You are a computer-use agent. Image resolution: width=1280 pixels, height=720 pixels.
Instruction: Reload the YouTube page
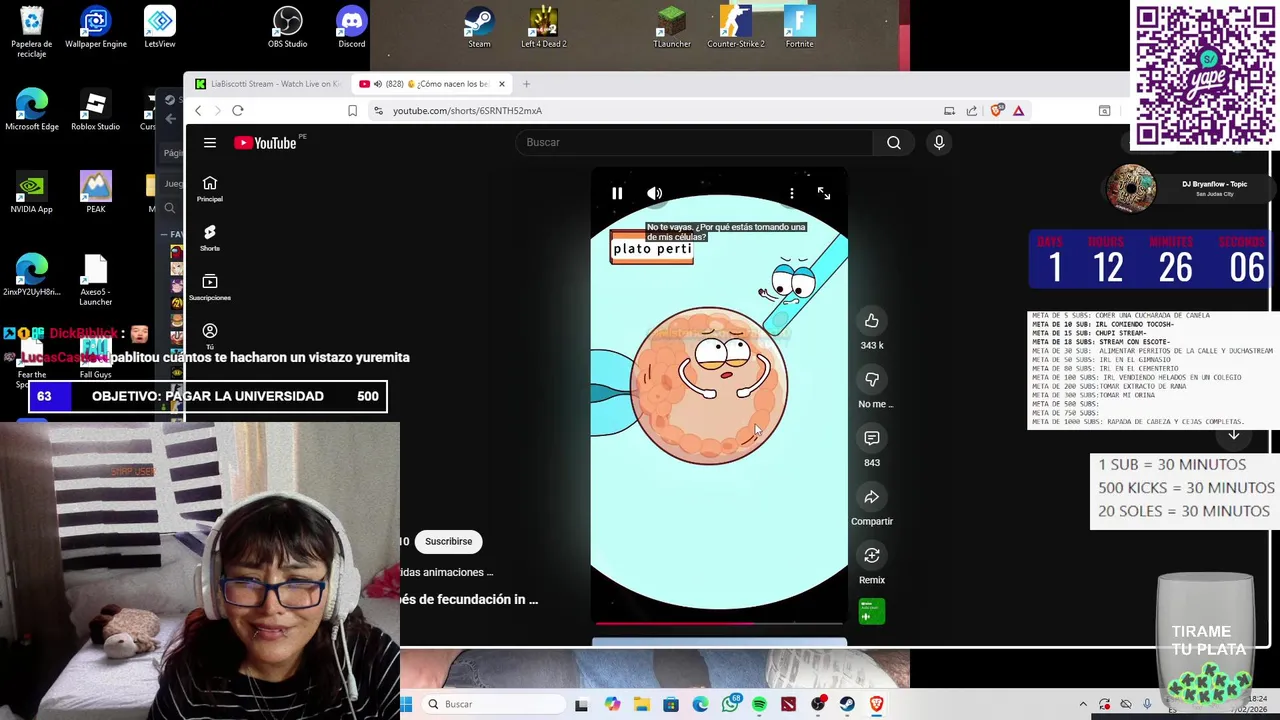tap(238, 111)
